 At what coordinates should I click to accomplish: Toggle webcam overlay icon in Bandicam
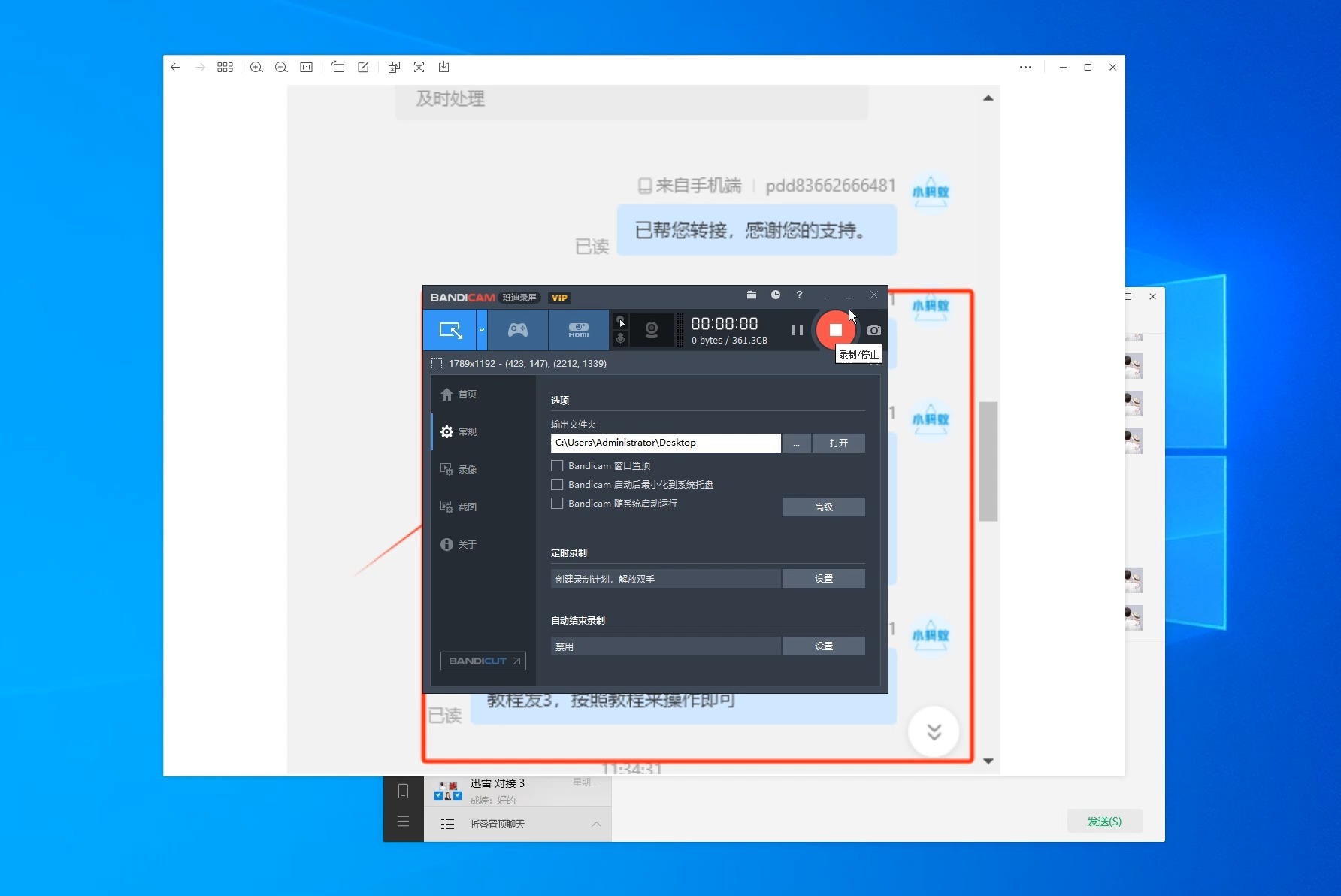click(652, 330)
